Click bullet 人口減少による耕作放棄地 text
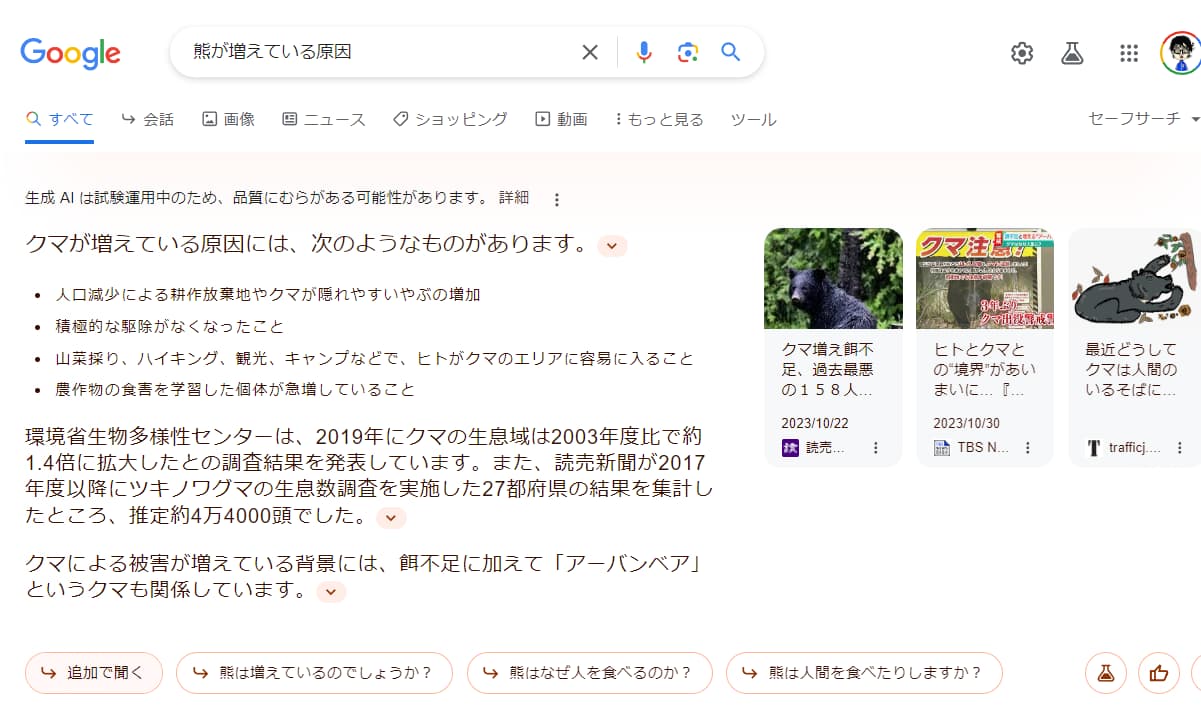The width and height of the screenshot is (1201, 710). (268, 295)
